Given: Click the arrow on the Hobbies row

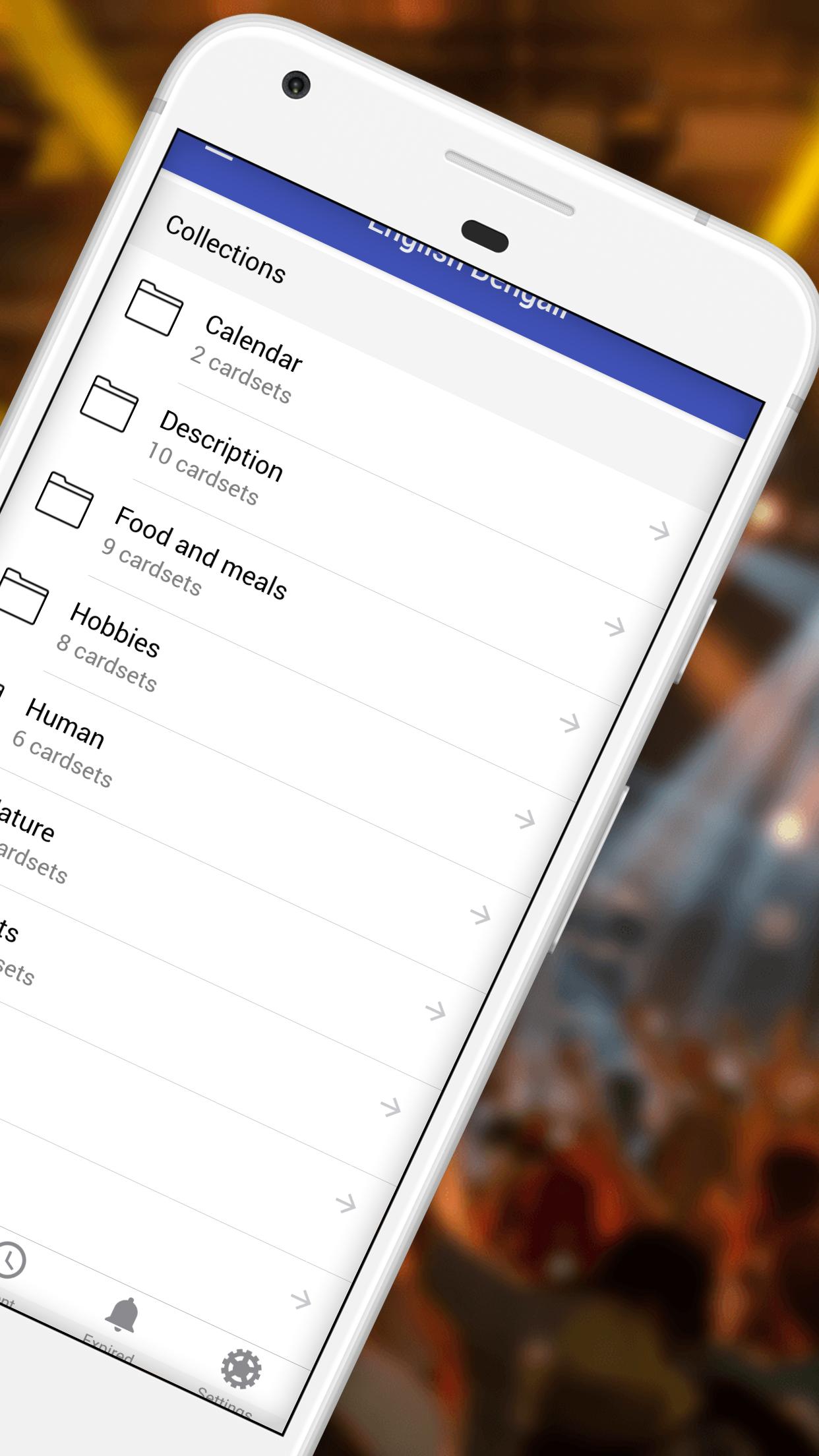Looking at the screenshot, I should 524,820.
